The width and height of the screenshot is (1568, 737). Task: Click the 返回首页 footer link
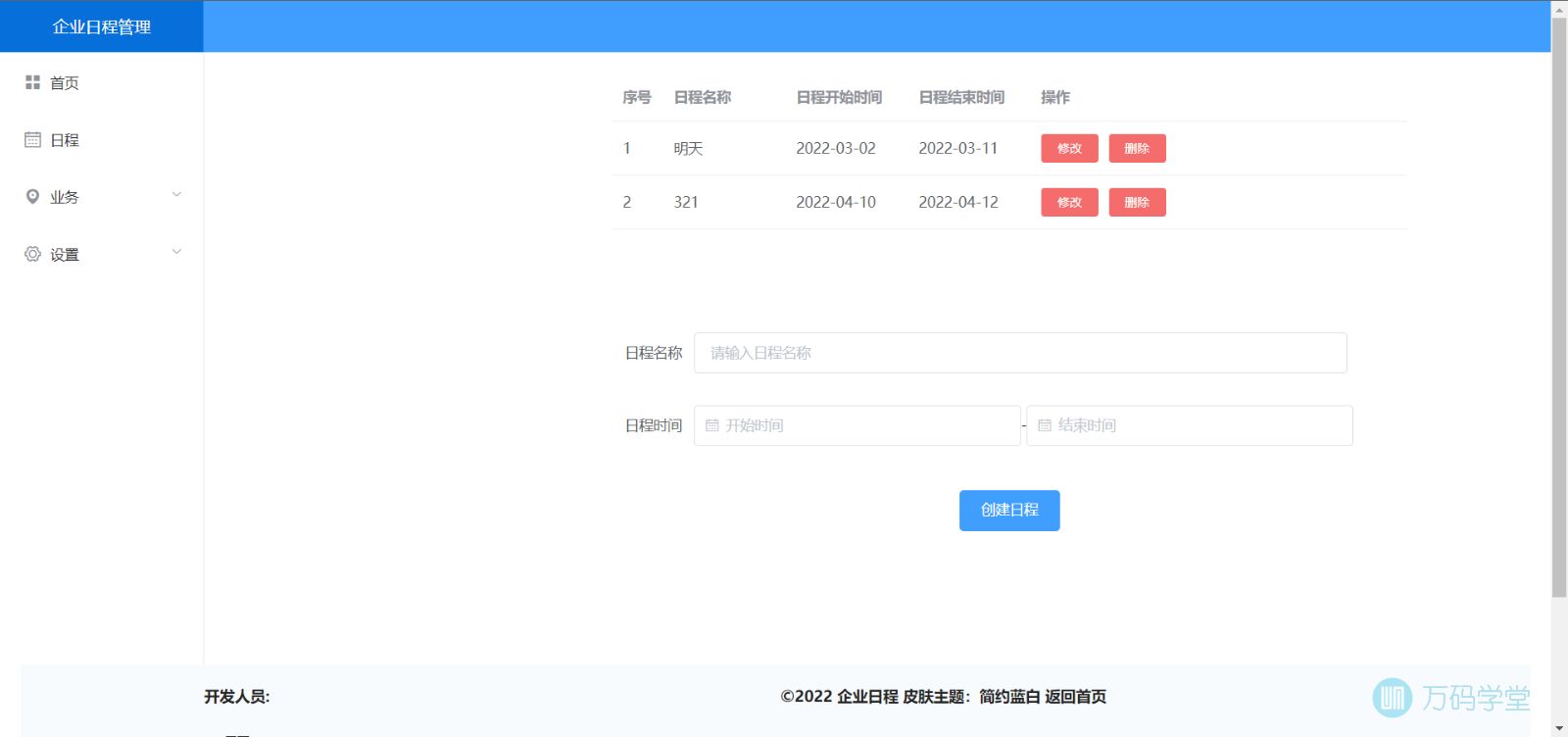(1075, 697)
